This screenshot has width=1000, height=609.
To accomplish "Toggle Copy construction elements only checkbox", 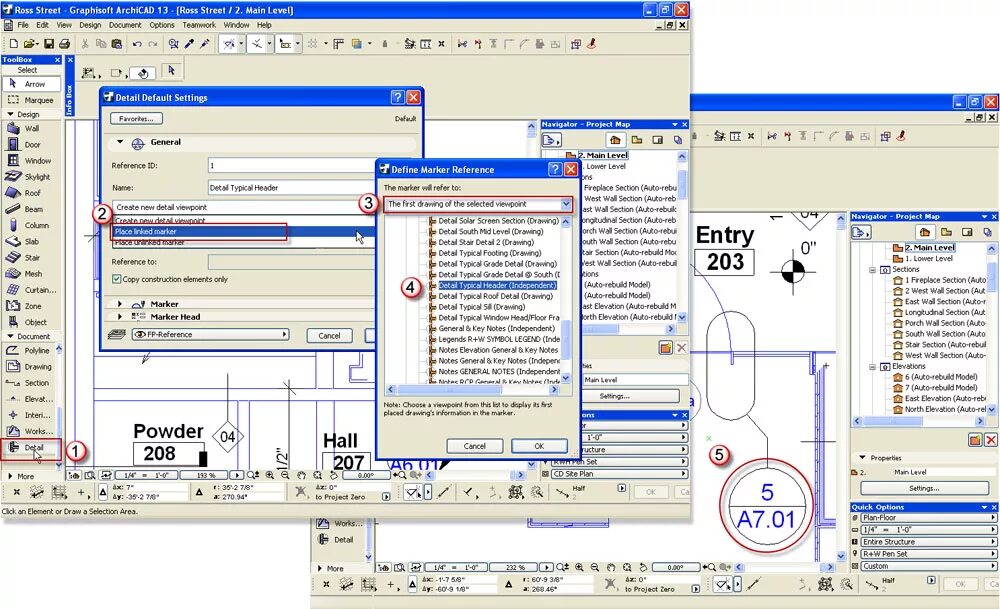I will 116,279.
